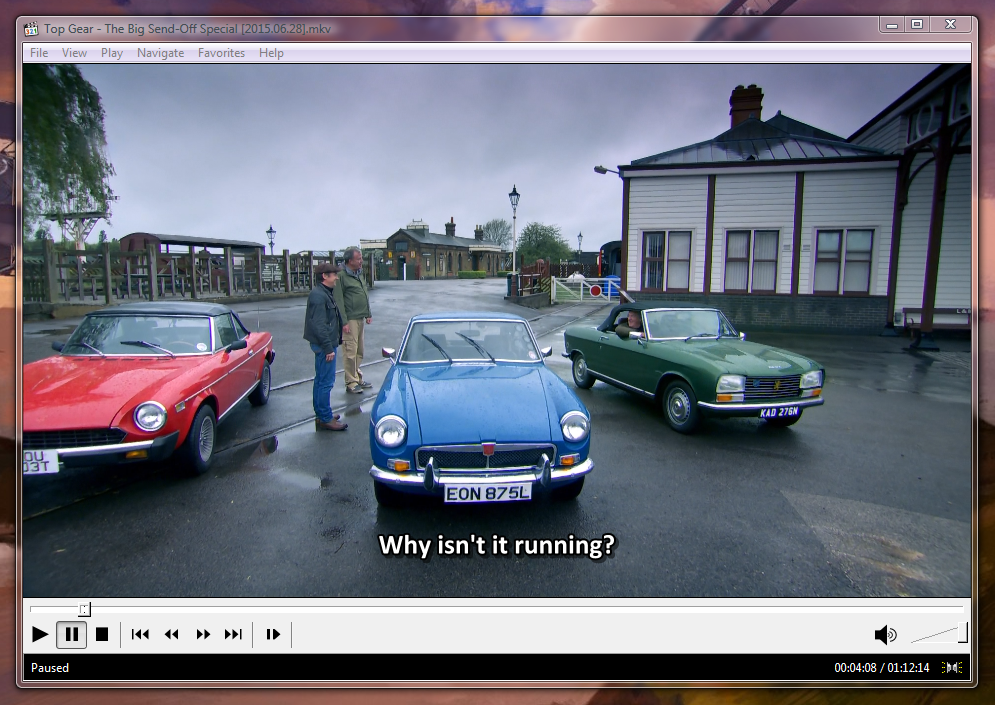Open the Navigate menu
Image resolution: width=995 pixels, height=705 pixels.
pyautogui.click(x=161, y=53)
